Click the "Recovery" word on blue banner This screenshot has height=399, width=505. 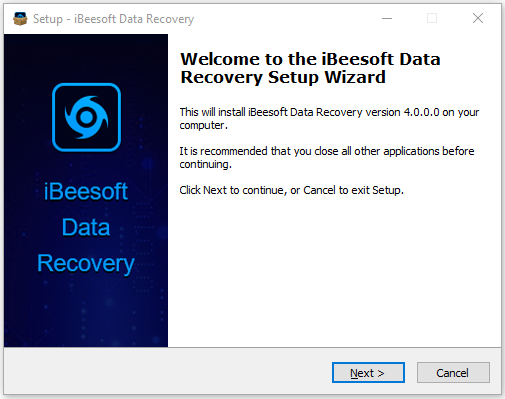tap(86, 264)
